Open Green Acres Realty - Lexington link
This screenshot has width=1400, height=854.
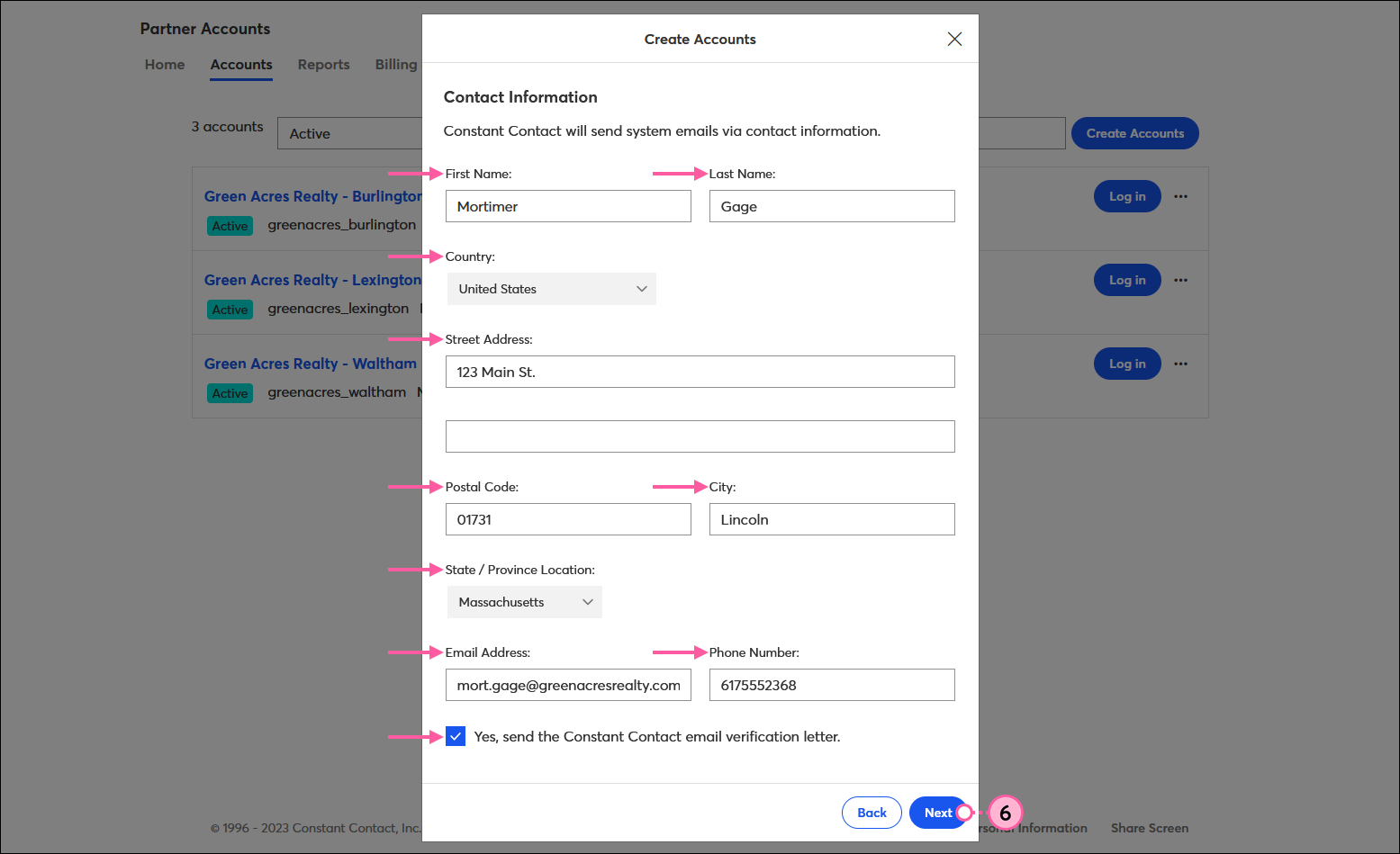click(x=312, y=280)
